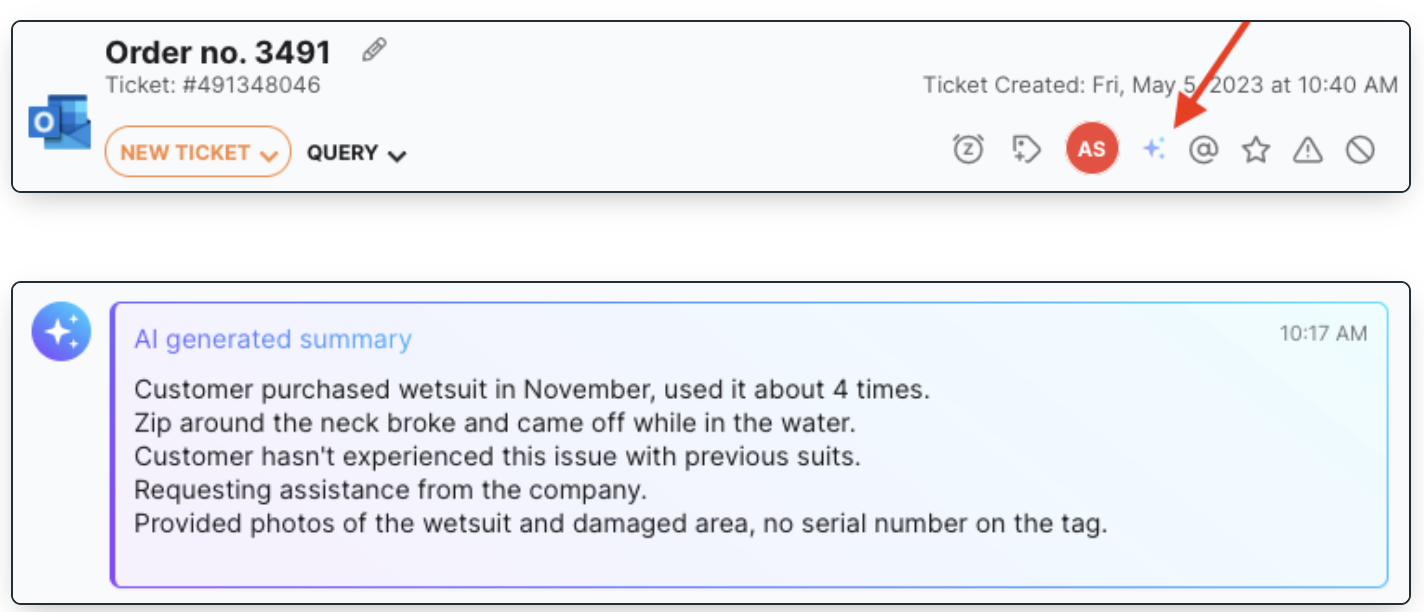Open the AS assignee avatar
The height and width of the screenshot is (612, 1424).
tap(1092, 149)
